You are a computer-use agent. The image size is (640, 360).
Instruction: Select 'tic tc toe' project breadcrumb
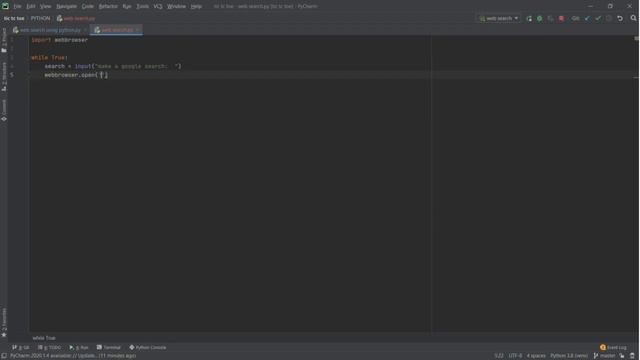[14, 18]
